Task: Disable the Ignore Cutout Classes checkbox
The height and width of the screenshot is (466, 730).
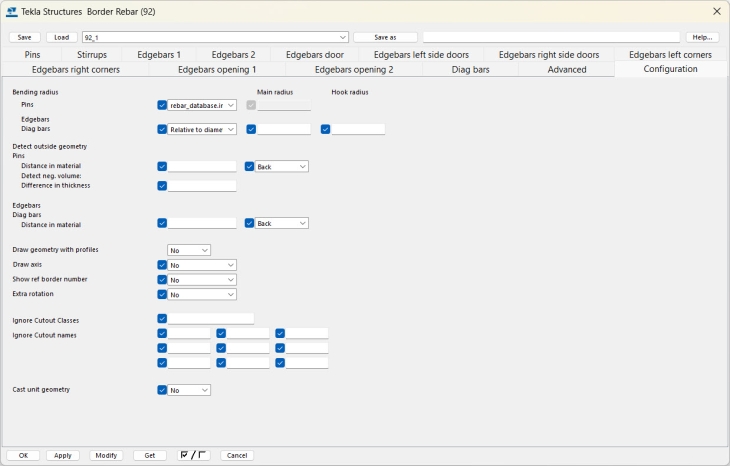Action: 162,319
